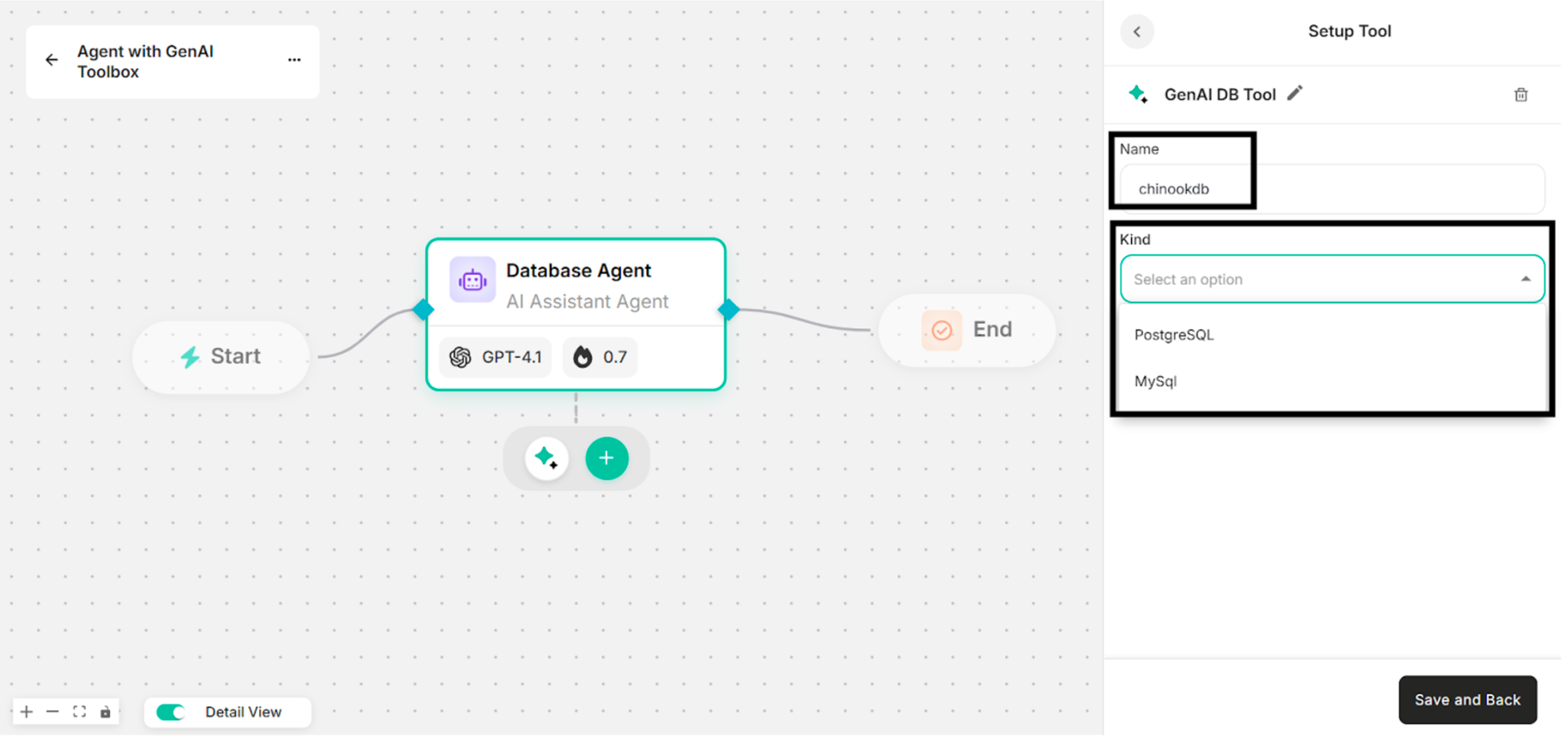
Task: Open the attached GenAI sparkle tool
Action: [x=547, y=459]
